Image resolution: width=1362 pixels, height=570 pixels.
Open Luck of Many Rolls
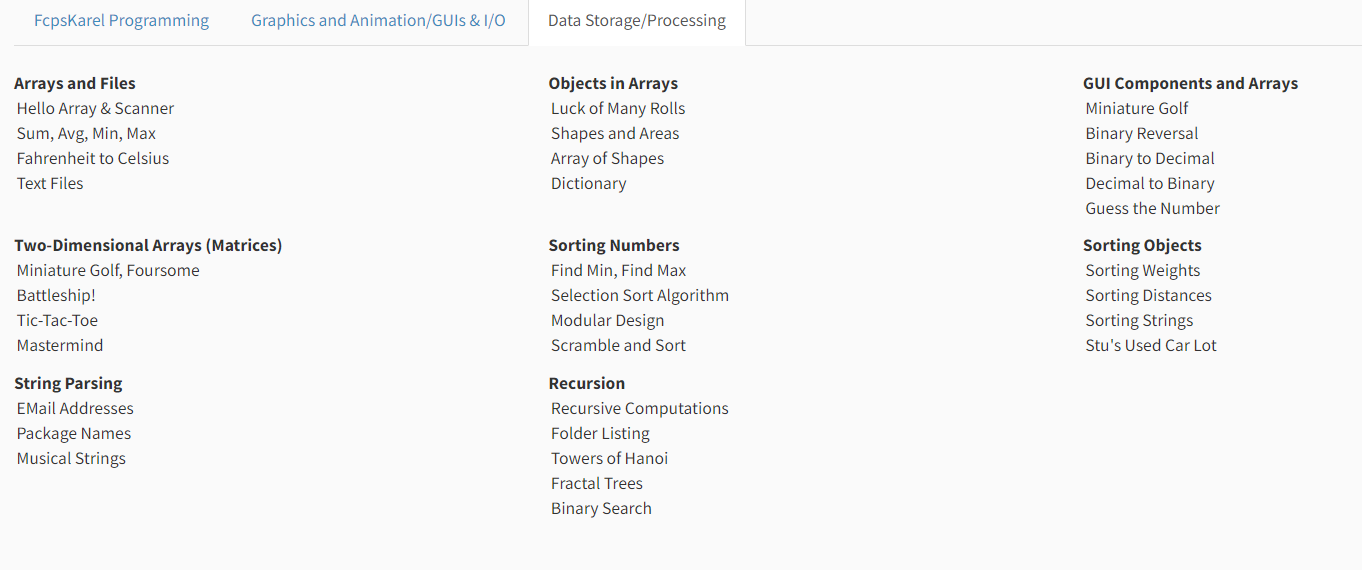[618, 108]
